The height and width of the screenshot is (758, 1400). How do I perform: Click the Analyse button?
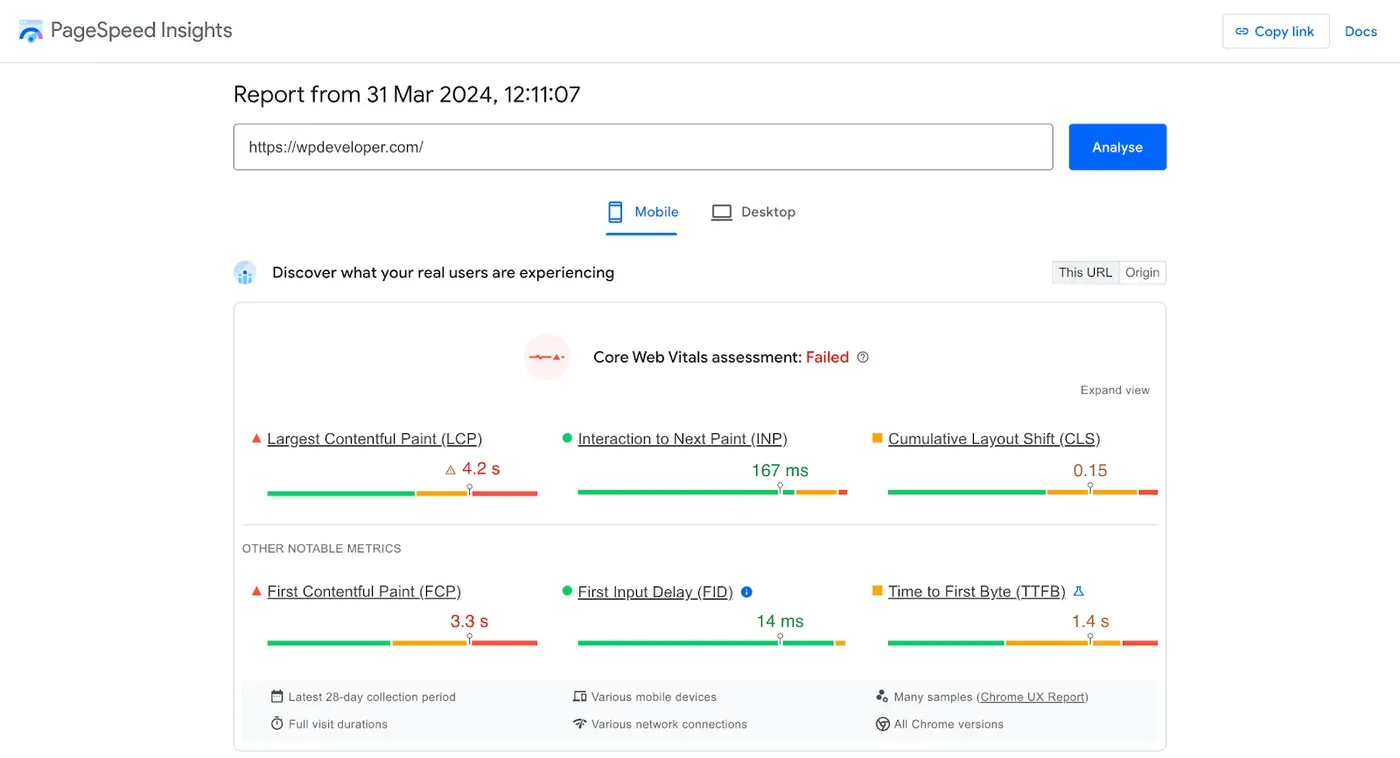click(1117, 147)
